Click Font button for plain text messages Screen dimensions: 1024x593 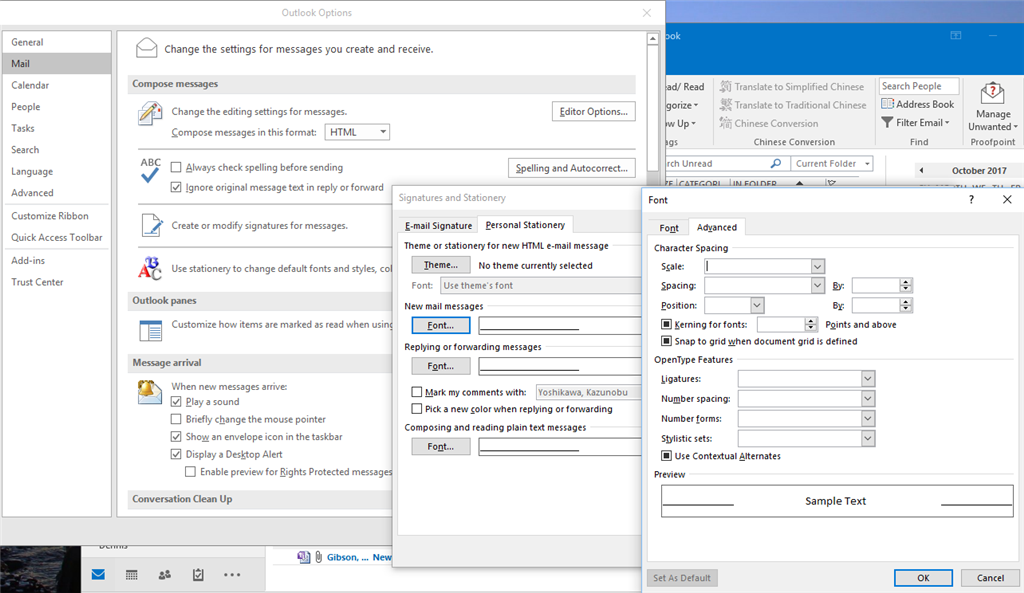pyautogui.click(x=441, y=447)
